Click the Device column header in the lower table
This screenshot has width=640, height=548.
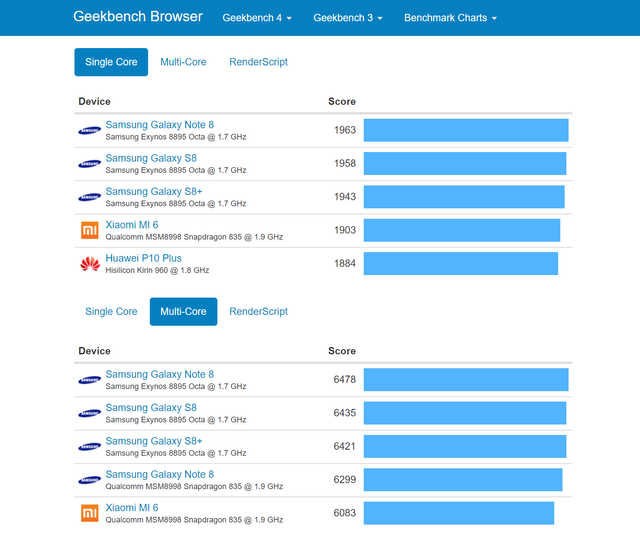click(94, 351)
